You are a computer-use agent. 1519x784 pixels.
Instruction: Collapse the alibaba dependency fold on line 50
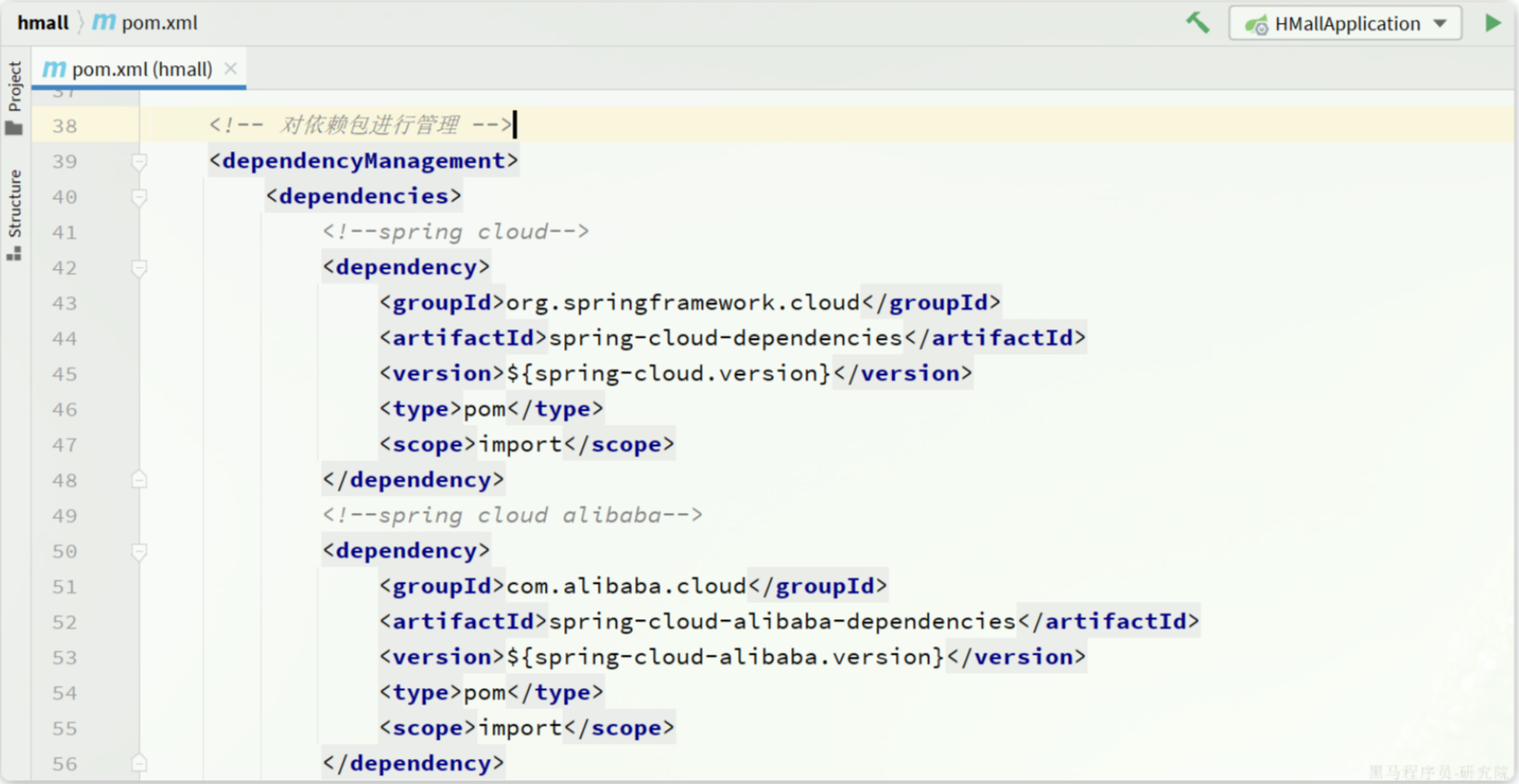139,551
